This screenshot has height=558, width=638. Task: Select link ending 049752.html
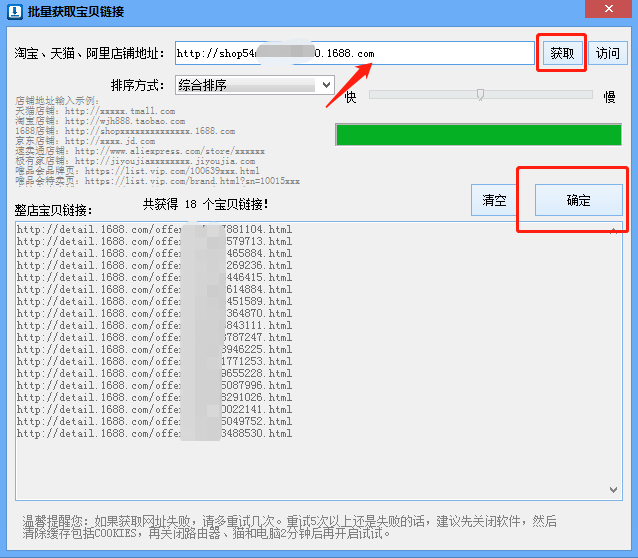tap(154, 422)
